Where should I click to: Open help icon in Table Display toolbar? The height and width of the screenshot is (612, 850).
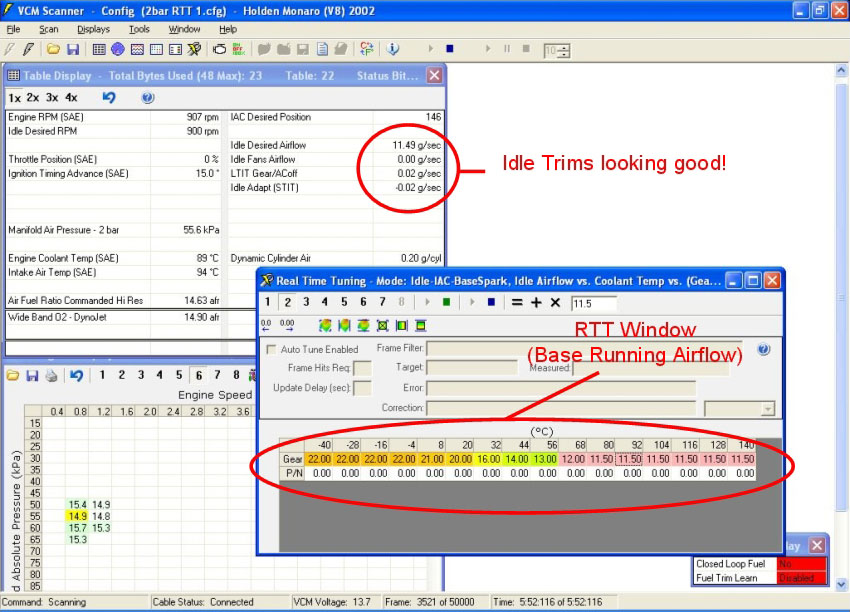[x=148, y=98]
